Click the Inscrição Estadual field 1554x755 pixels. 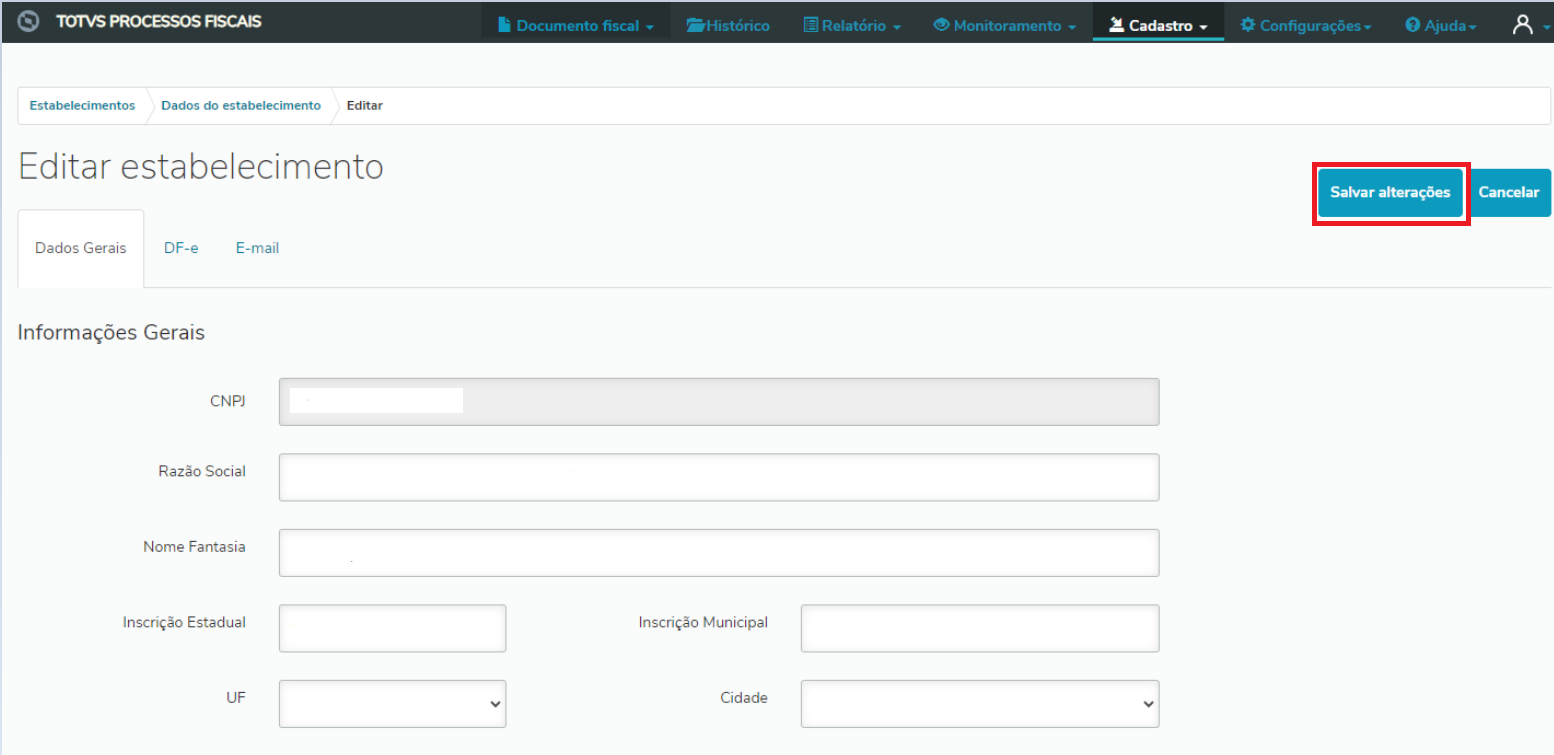click(393, 628)
